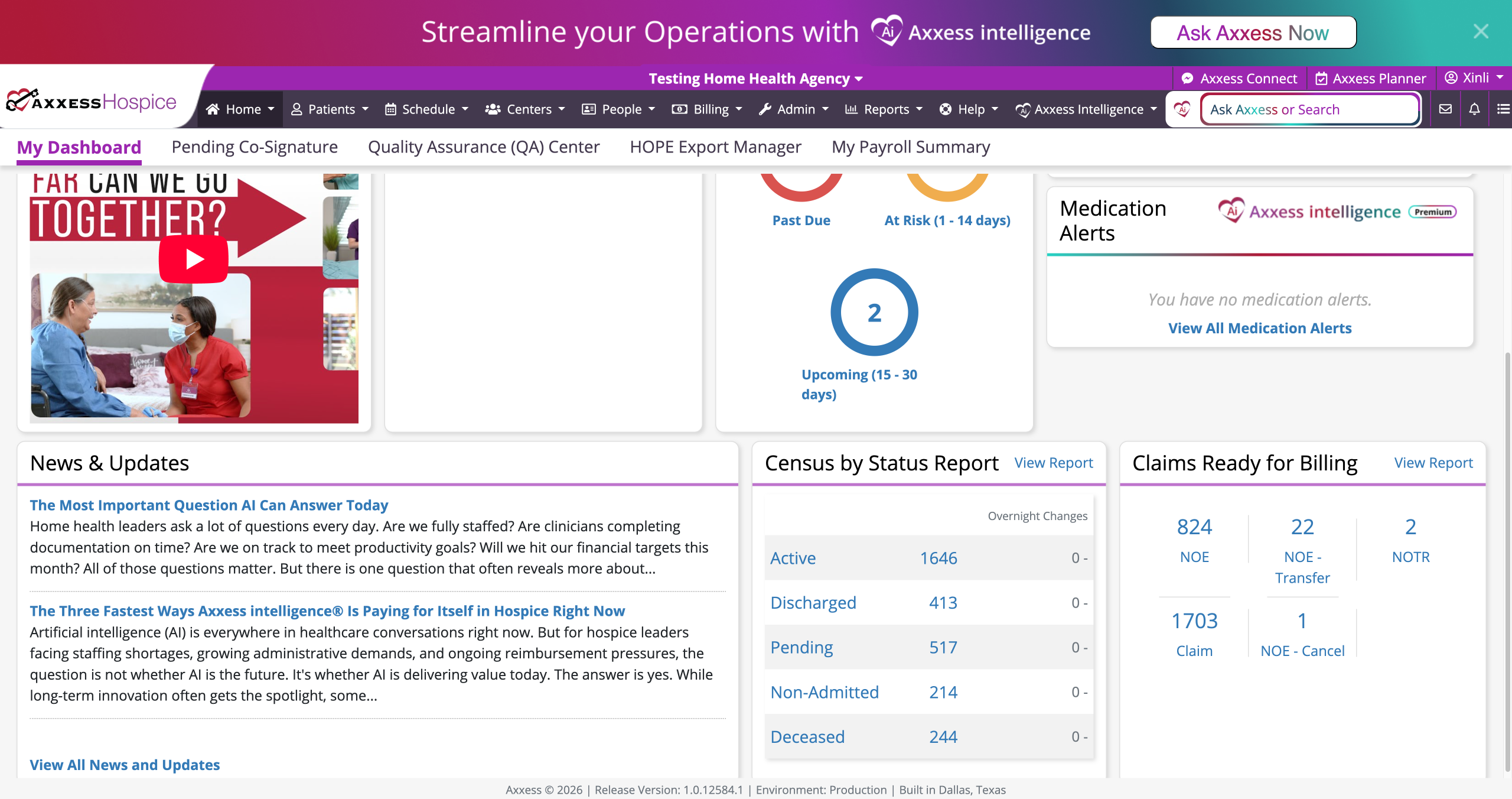Image resolution: width=1512 pixels, height=799 pixels.
Task: Switch to Pending Co-Signature tab
Action: (255, 147)
